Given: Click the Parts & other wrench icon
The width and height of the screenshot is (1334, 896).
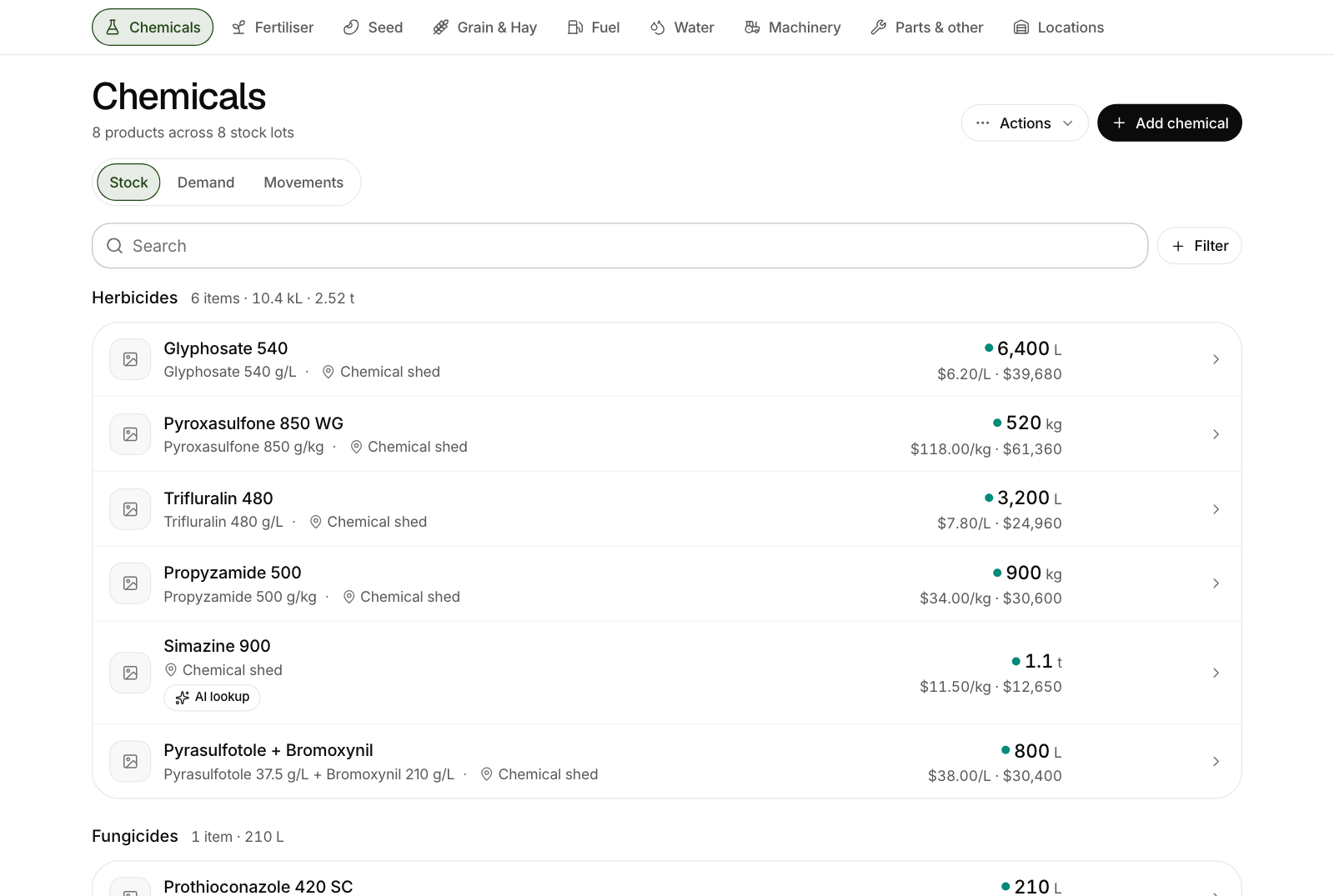Looking at the screenshot, I should tap(879, 28).
